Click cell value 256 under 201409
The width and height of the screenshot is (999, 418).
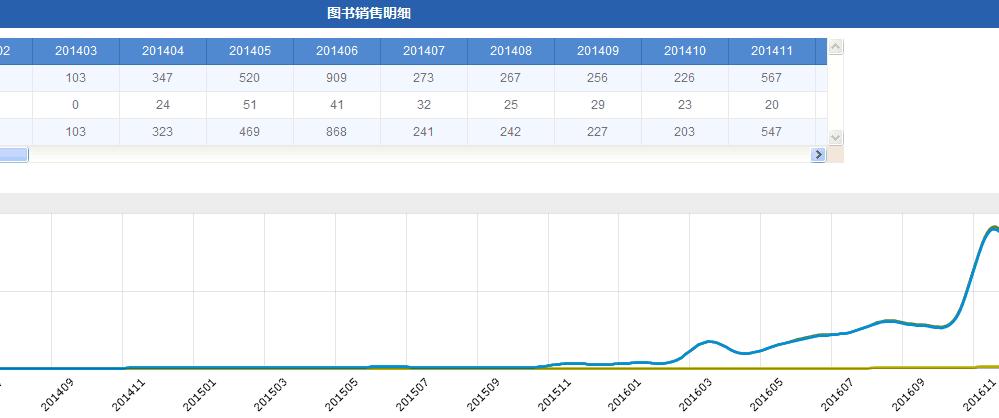point(598,78)
